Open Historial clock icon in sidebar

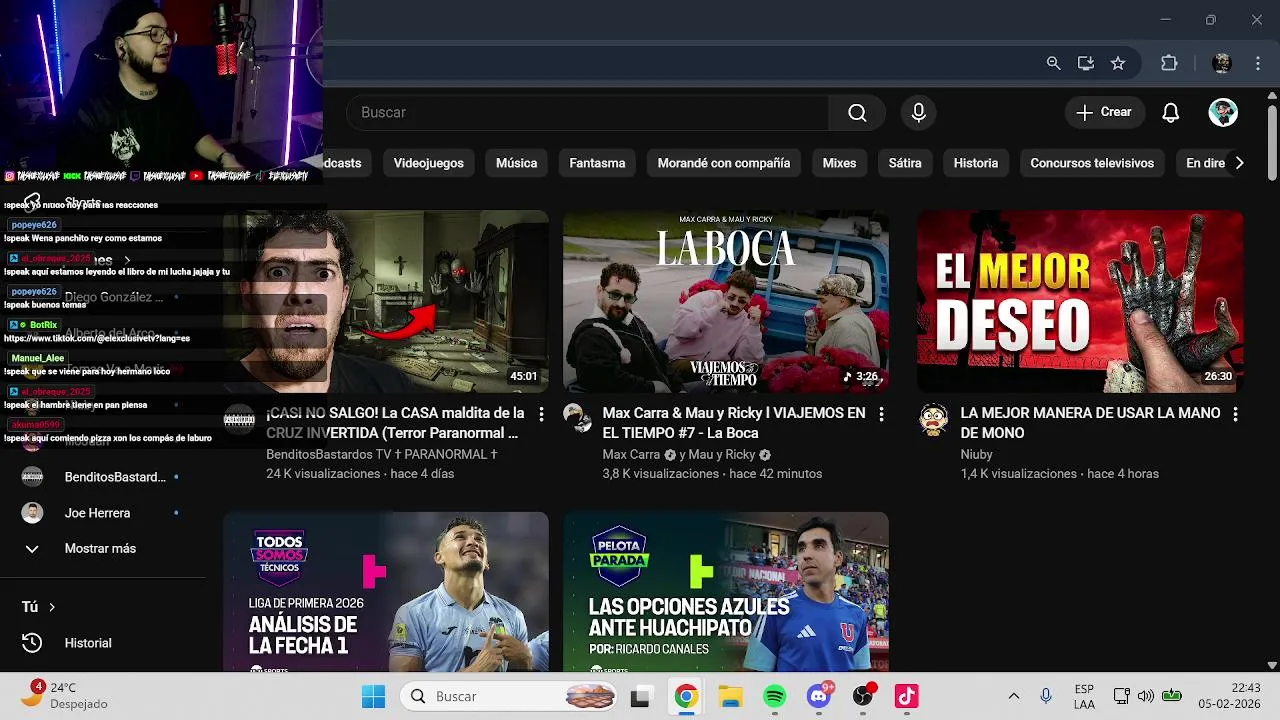pos(32,643)
